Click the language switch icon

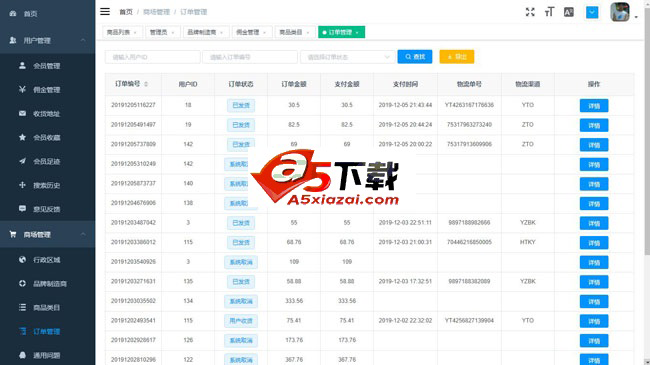[569, 12]
